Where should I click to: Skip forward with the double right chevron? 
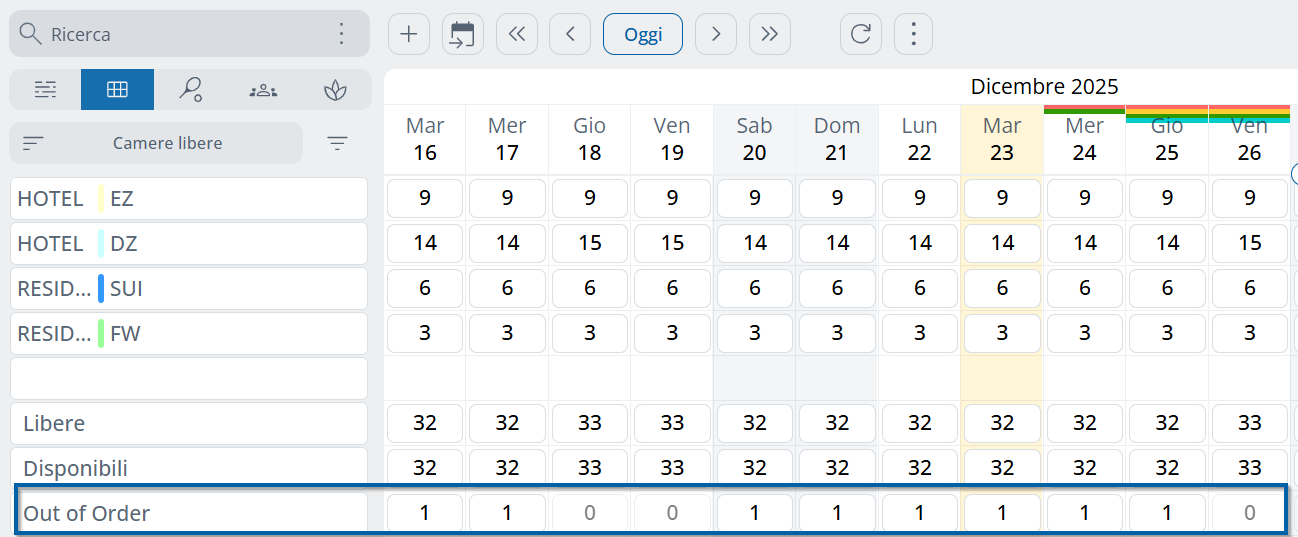(769, 34)
